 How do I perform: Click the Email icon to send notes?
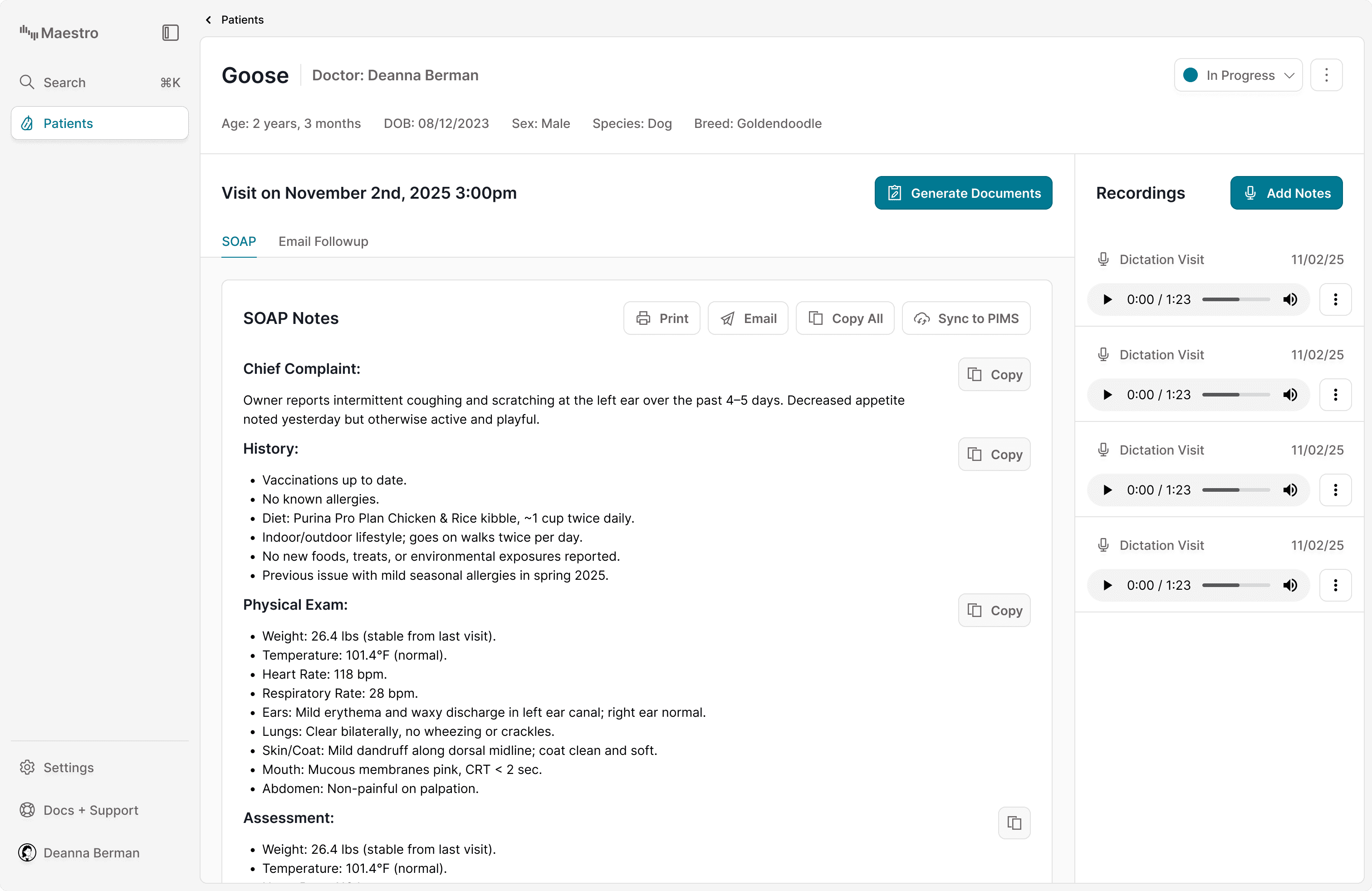(727, 318)
